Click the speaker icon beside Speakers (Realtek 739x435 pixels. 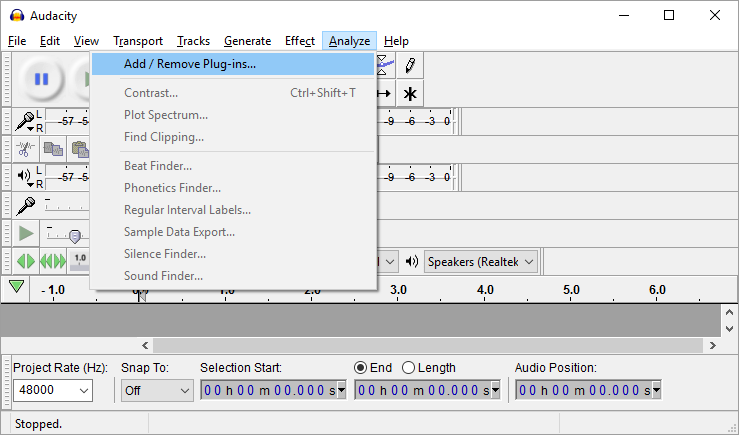point(412,261)
